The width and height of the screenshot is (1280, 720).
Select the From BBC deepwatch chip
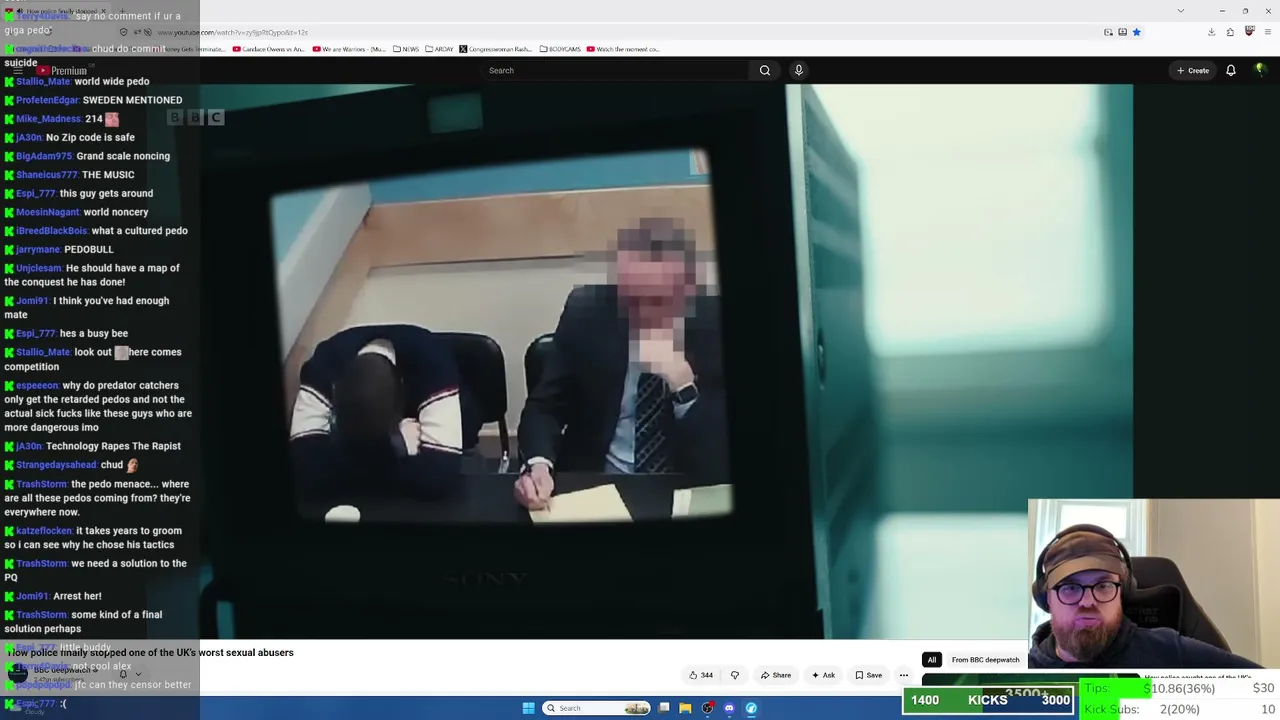tap(985, 660)
